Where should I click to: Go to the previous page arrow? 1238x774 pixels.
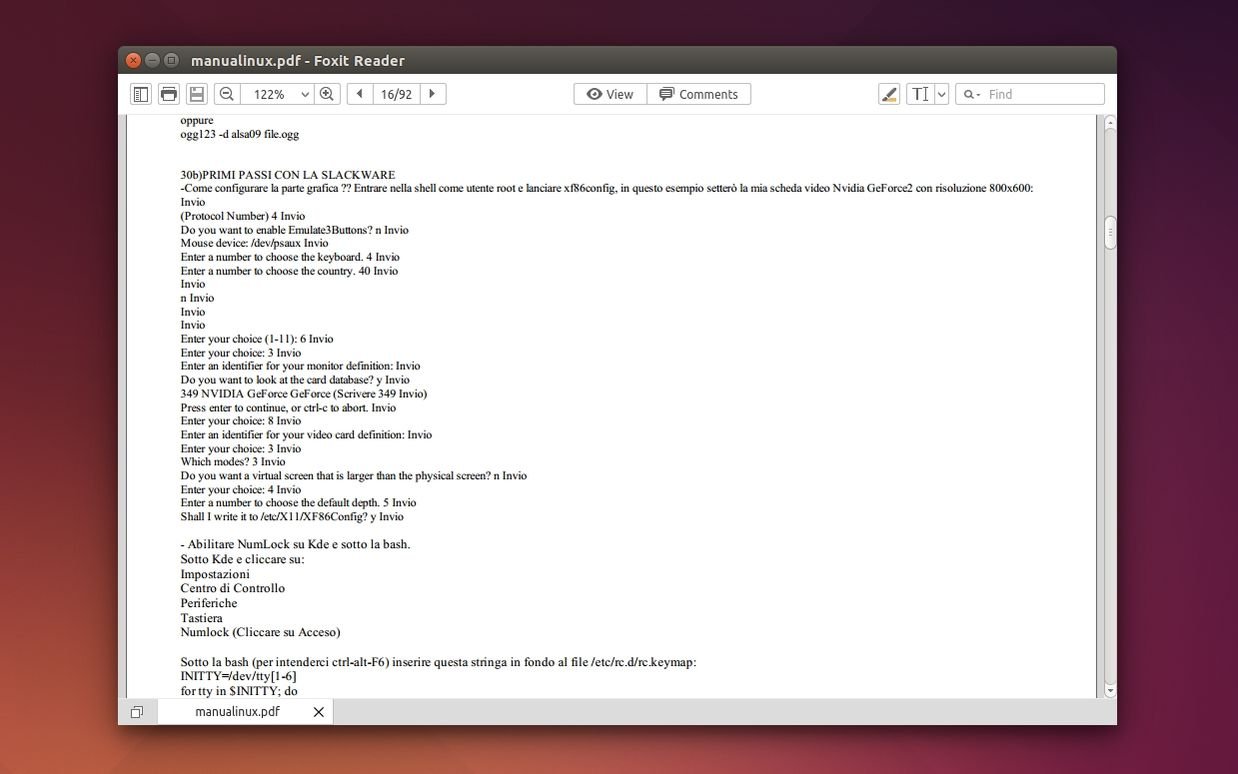click(x=360, y=94)
